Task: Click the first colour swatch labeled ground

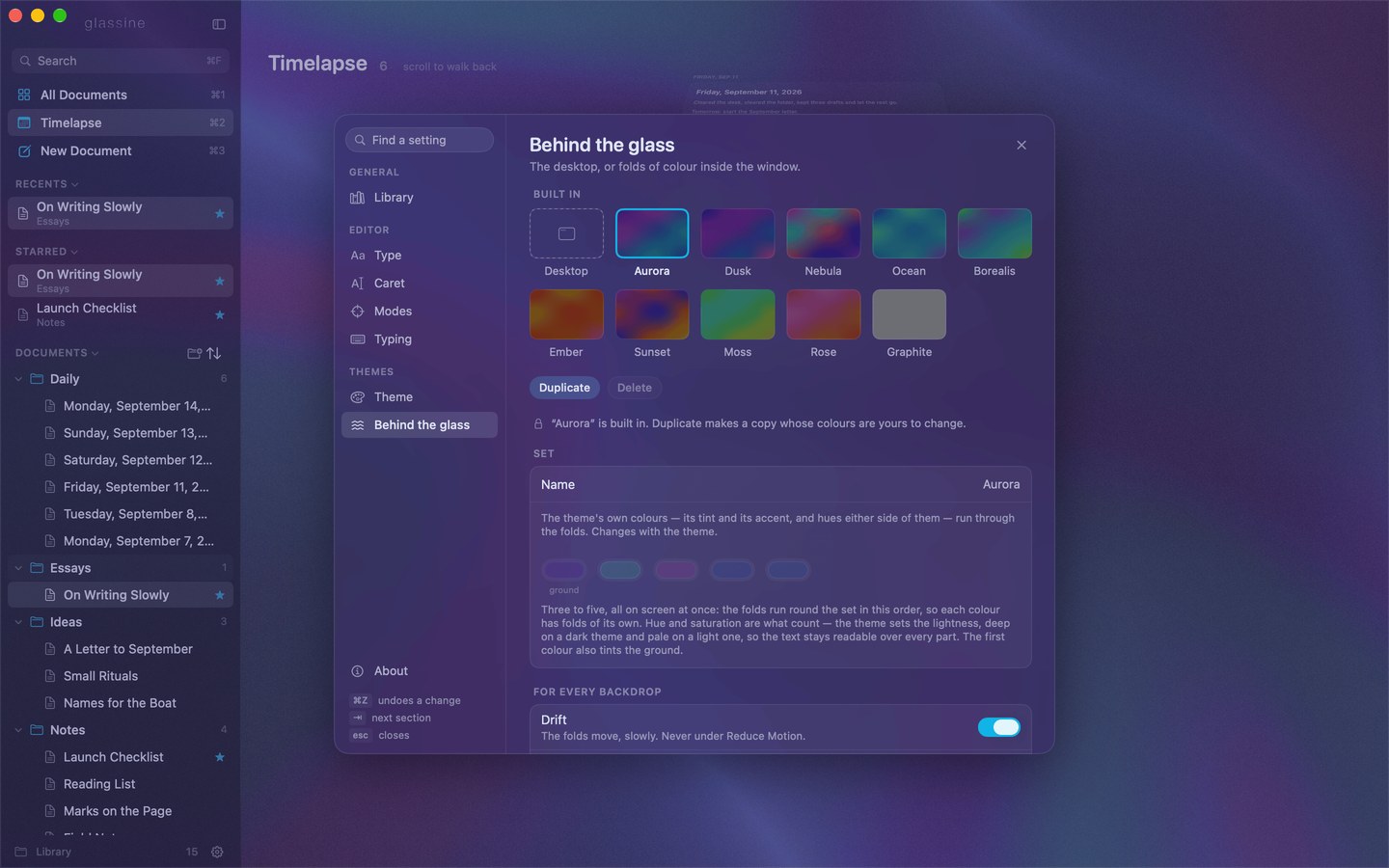Action: pyautogui.click(x=564, y=570)
